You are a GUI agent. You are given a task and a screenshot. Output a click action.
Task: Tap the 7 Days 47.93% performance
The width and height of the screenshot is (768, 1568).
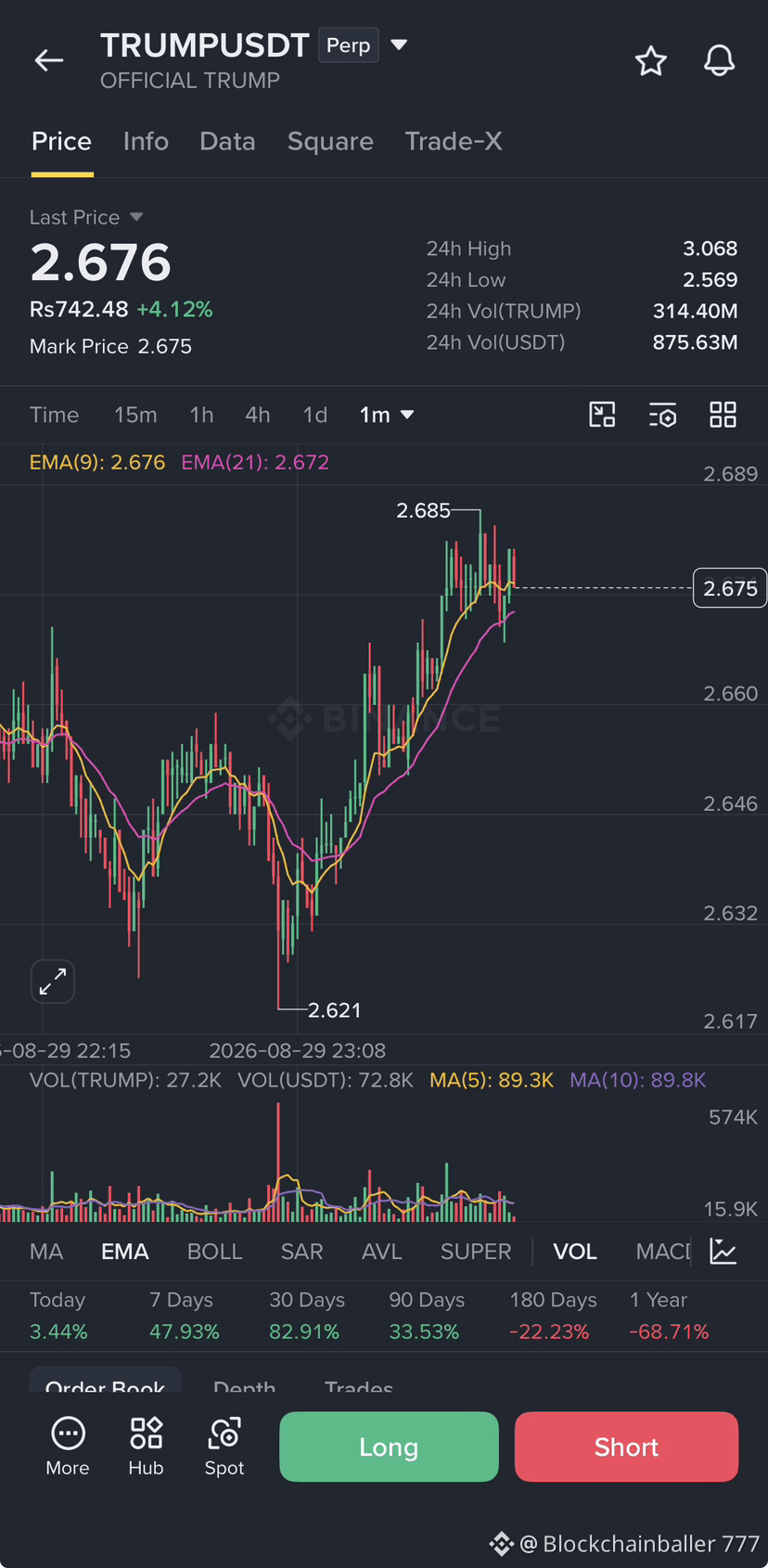185,1316
